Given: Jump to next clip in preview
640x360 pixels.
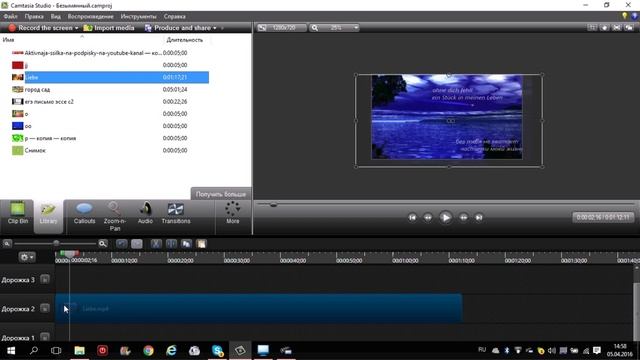Looking at the screenshot, I should tap(479, 218).
